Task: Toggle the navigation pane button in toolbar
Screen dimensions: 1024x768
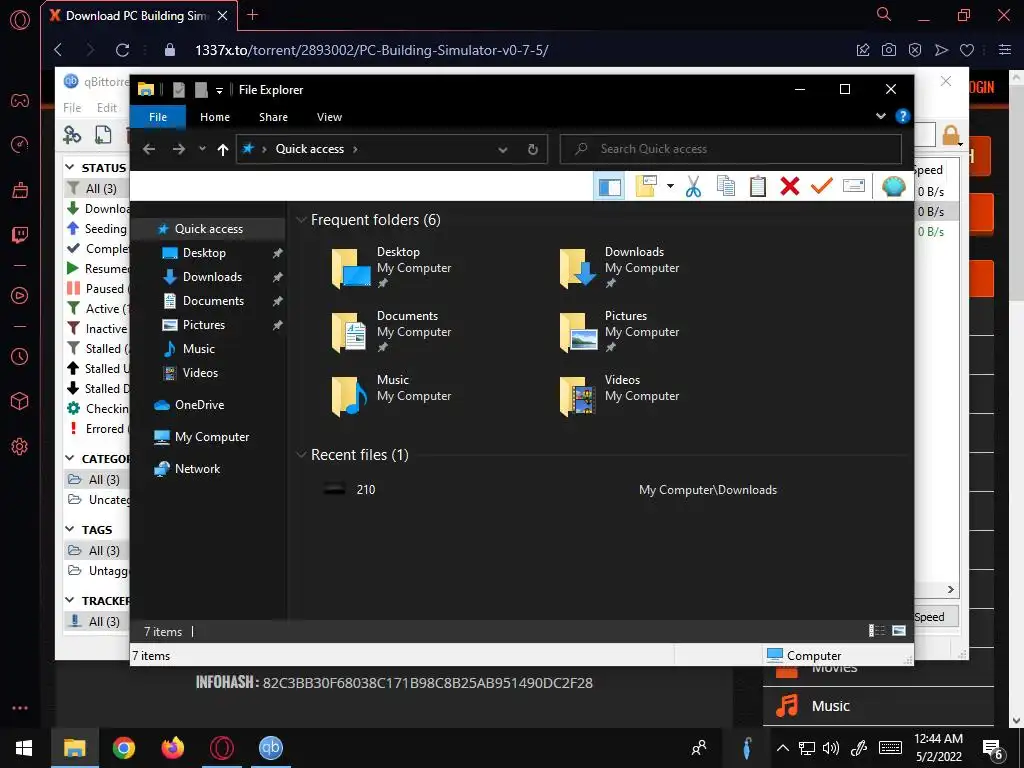Action: pos(609,187)
